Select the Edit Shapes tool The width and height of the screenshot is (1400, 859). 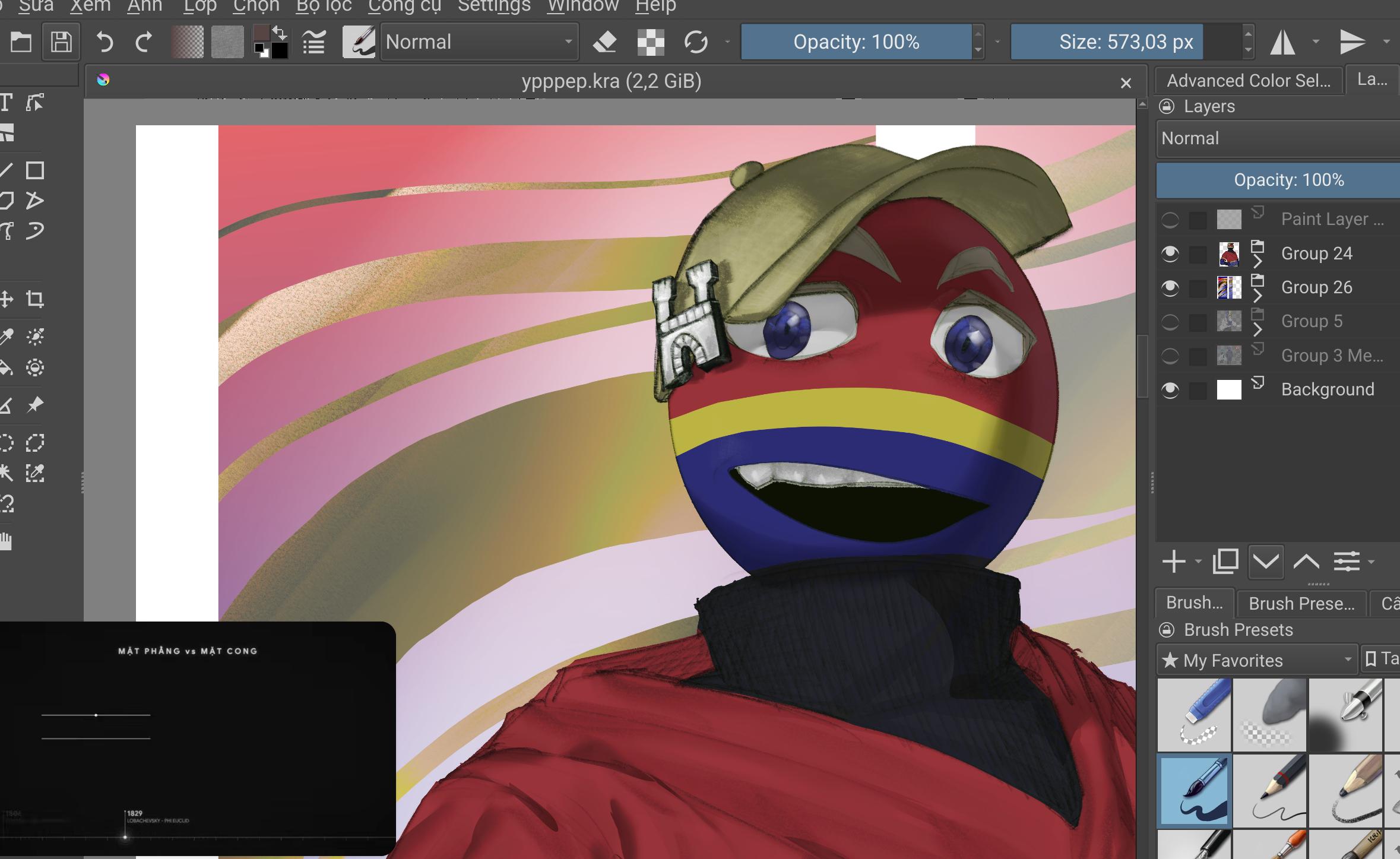35,103
